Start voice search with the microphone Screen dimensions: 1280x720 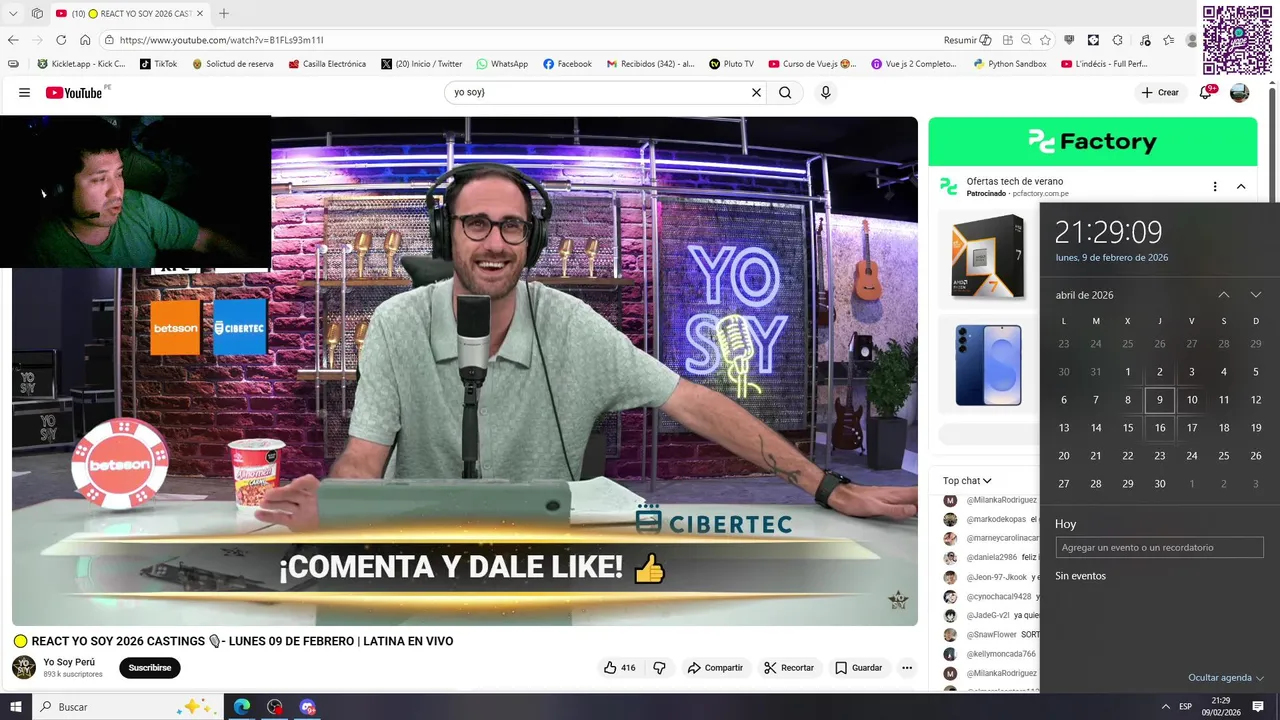pyautogui.click(x=825, y=92)
